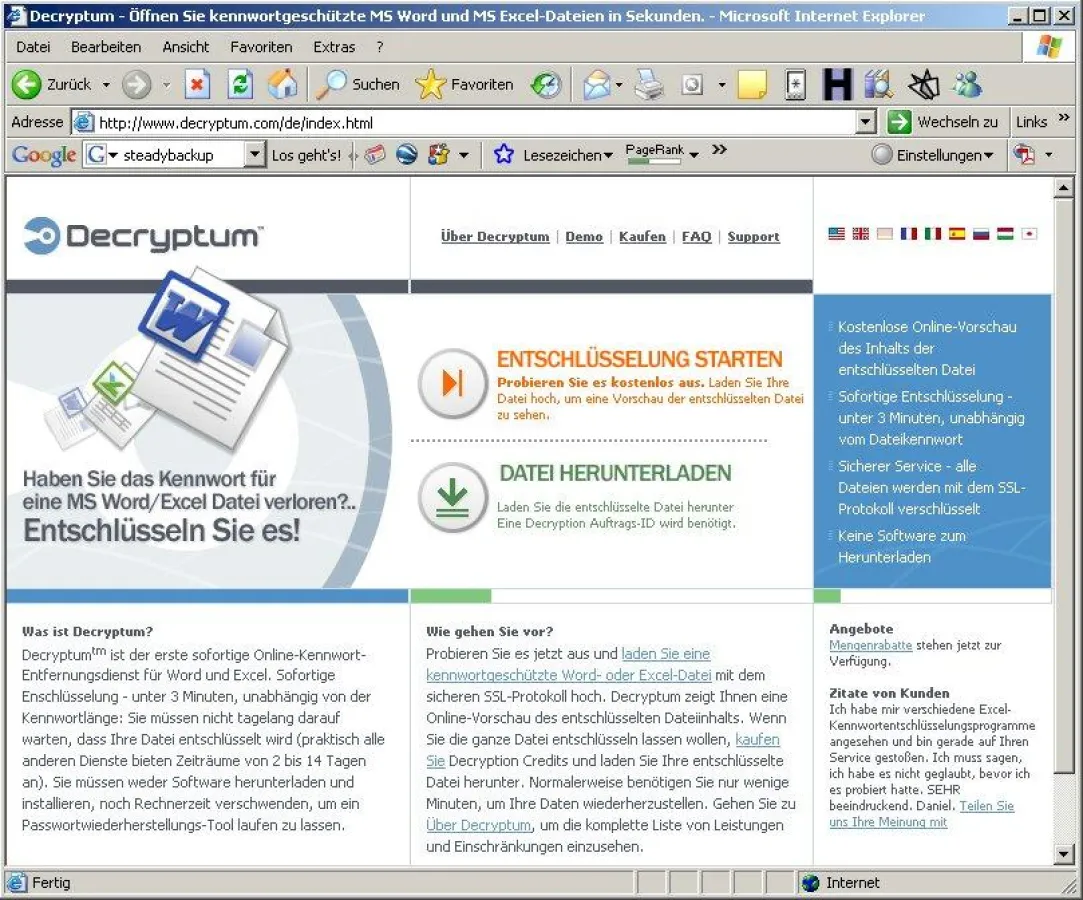This screenshot has width=1083, height=900.
Task: Choose the Japanese flag language icon
Action: [1029, 234]
